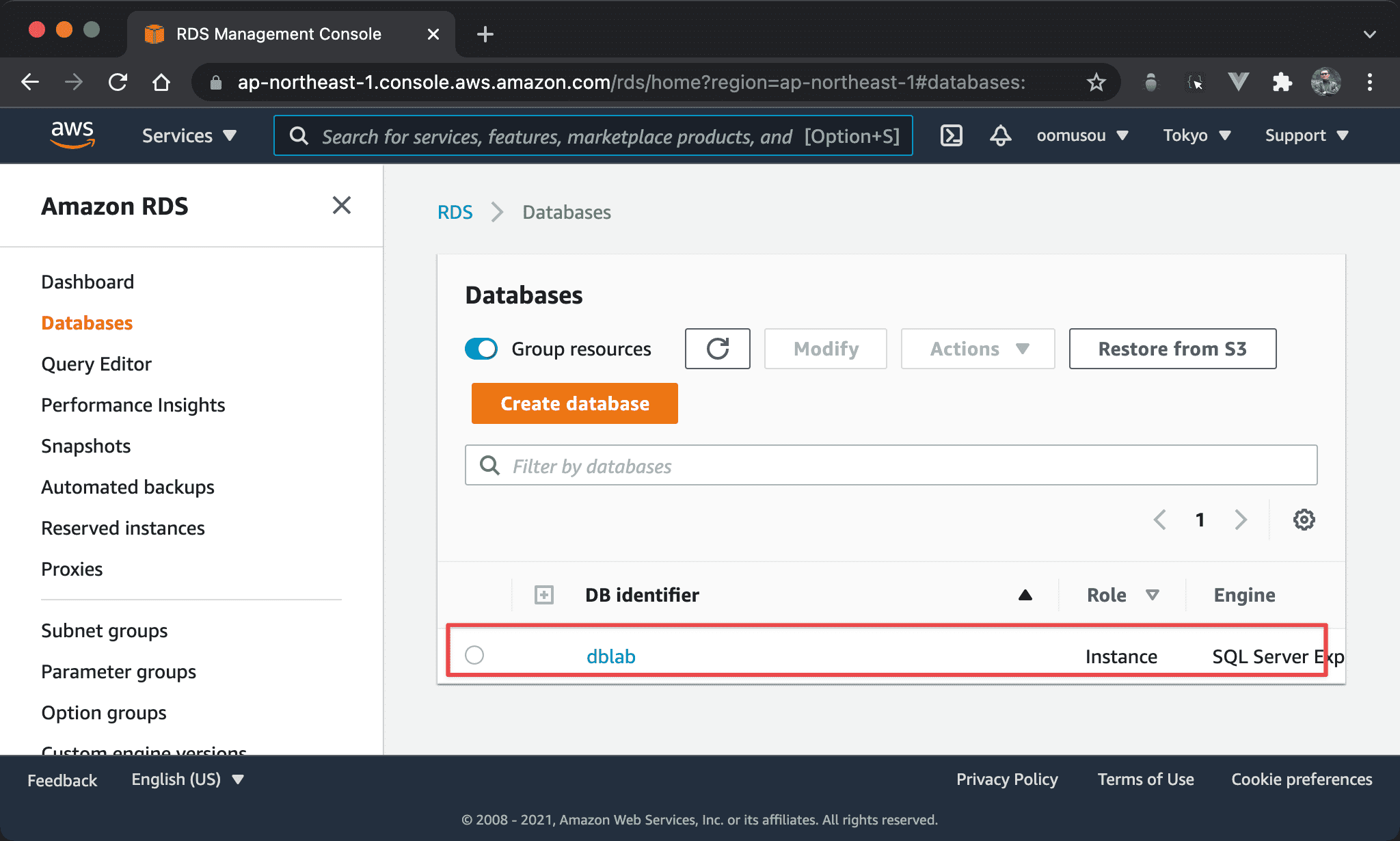Go to next page of databases
Viewport: 1400px width, 841px height.
[1241, 520]
